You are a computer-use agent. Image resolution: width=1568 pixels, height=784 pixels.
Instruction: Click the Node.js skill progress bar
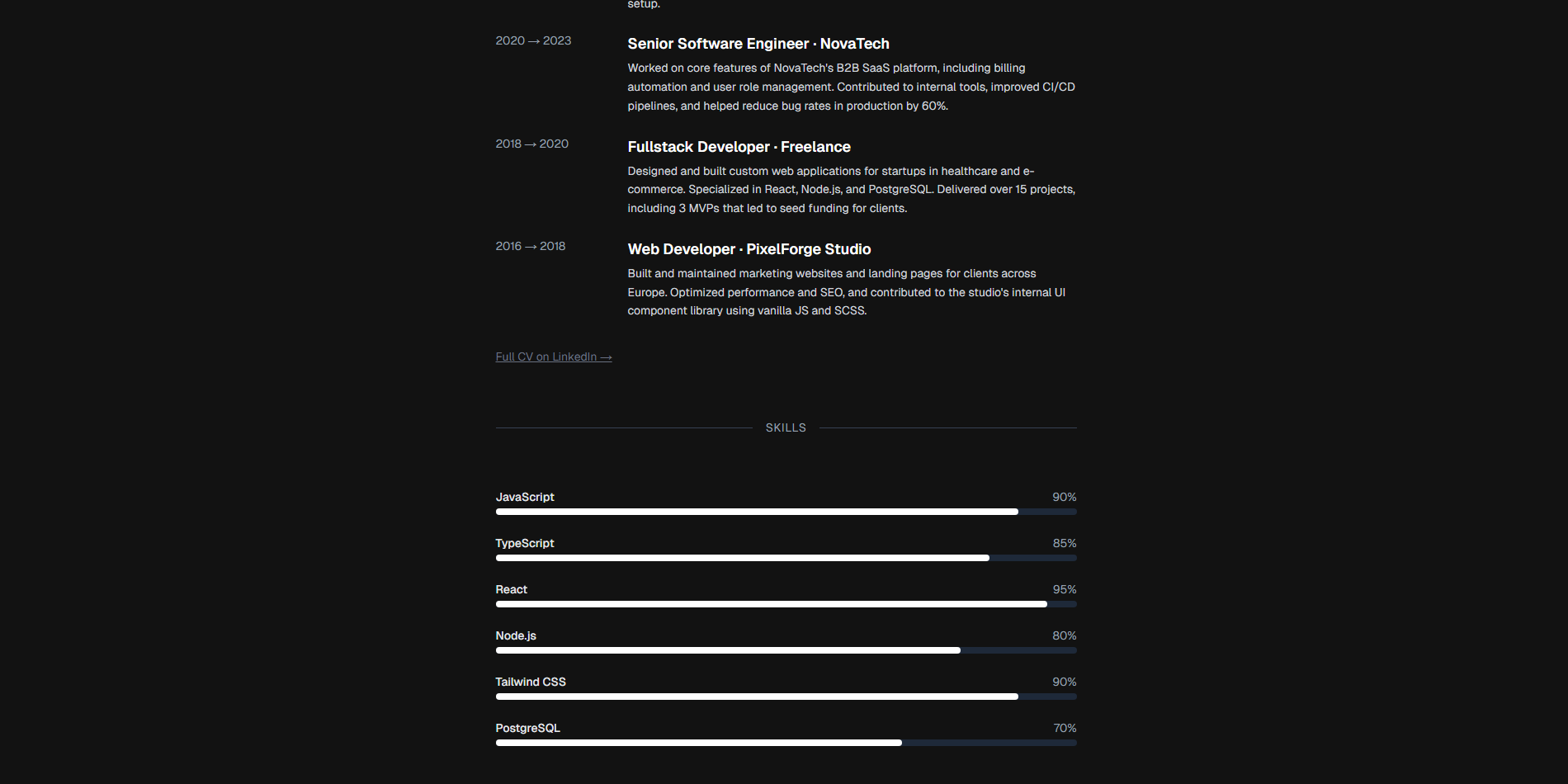click(x=786, y=650)
